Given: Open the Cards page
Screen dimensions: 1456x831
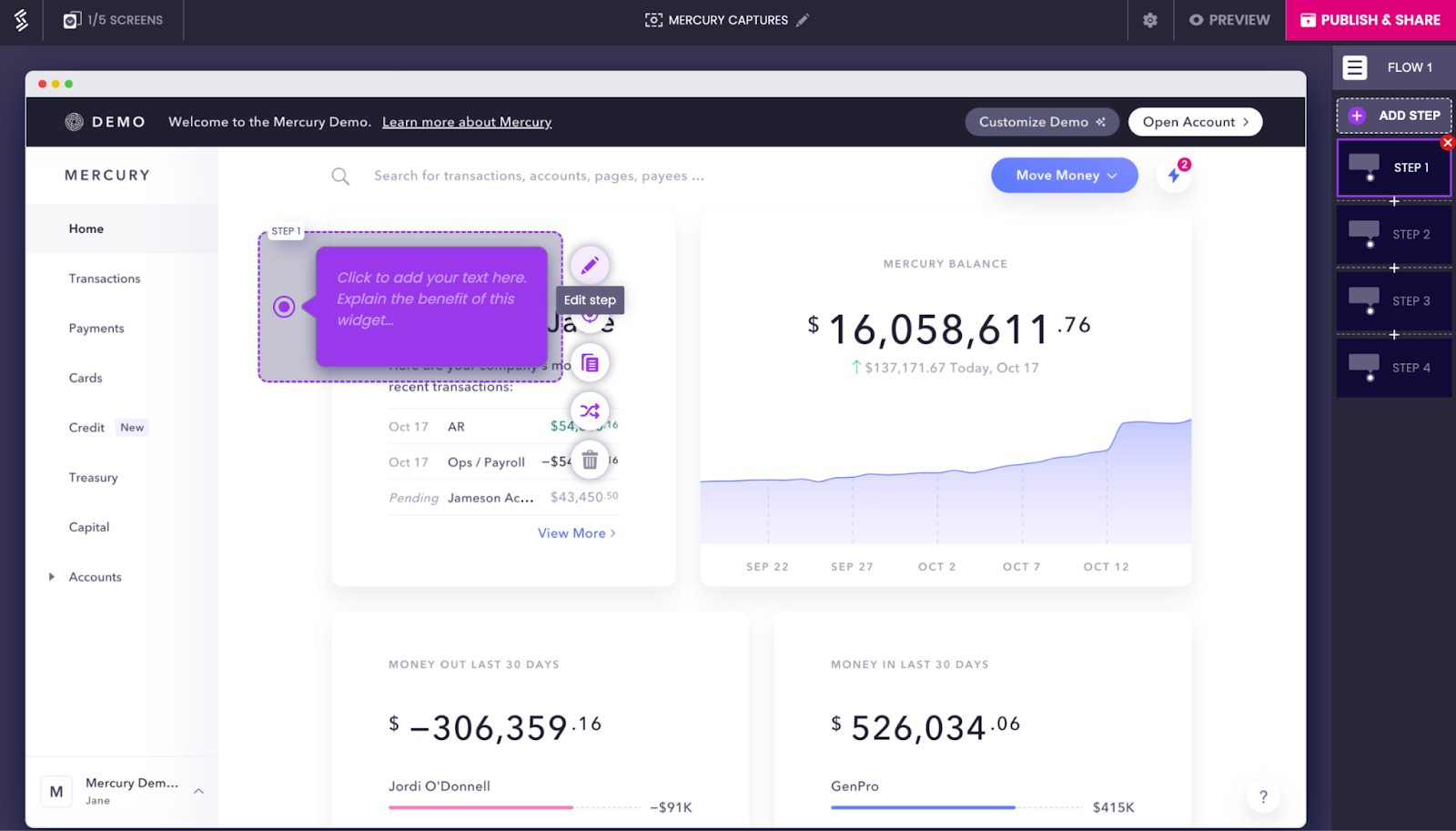Looking at the screenshot, I should point(86,378).
